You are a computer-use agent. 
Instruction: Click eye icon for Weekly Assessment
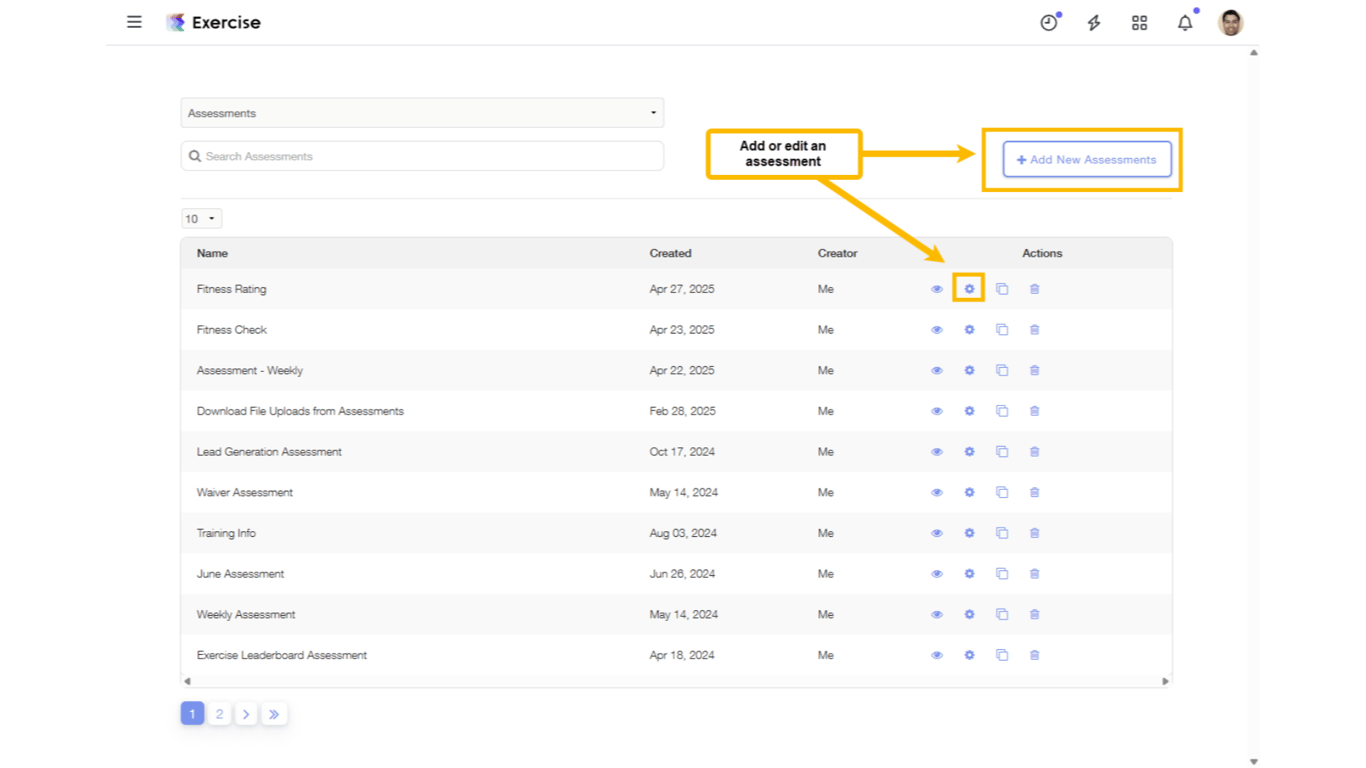point(937,615)
